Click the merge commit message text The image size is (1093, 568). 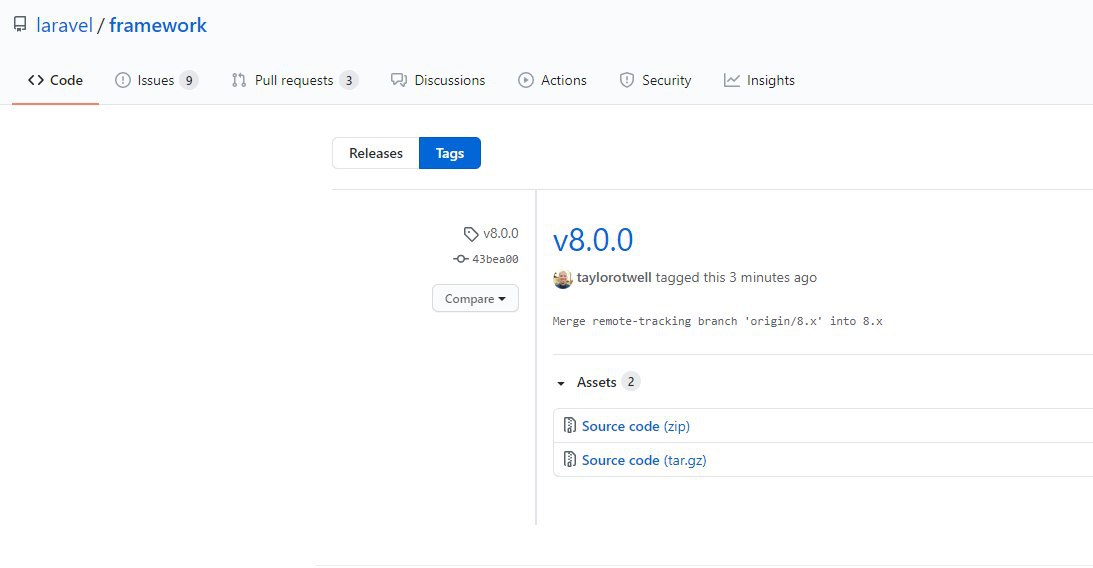(x=717, y=321)
